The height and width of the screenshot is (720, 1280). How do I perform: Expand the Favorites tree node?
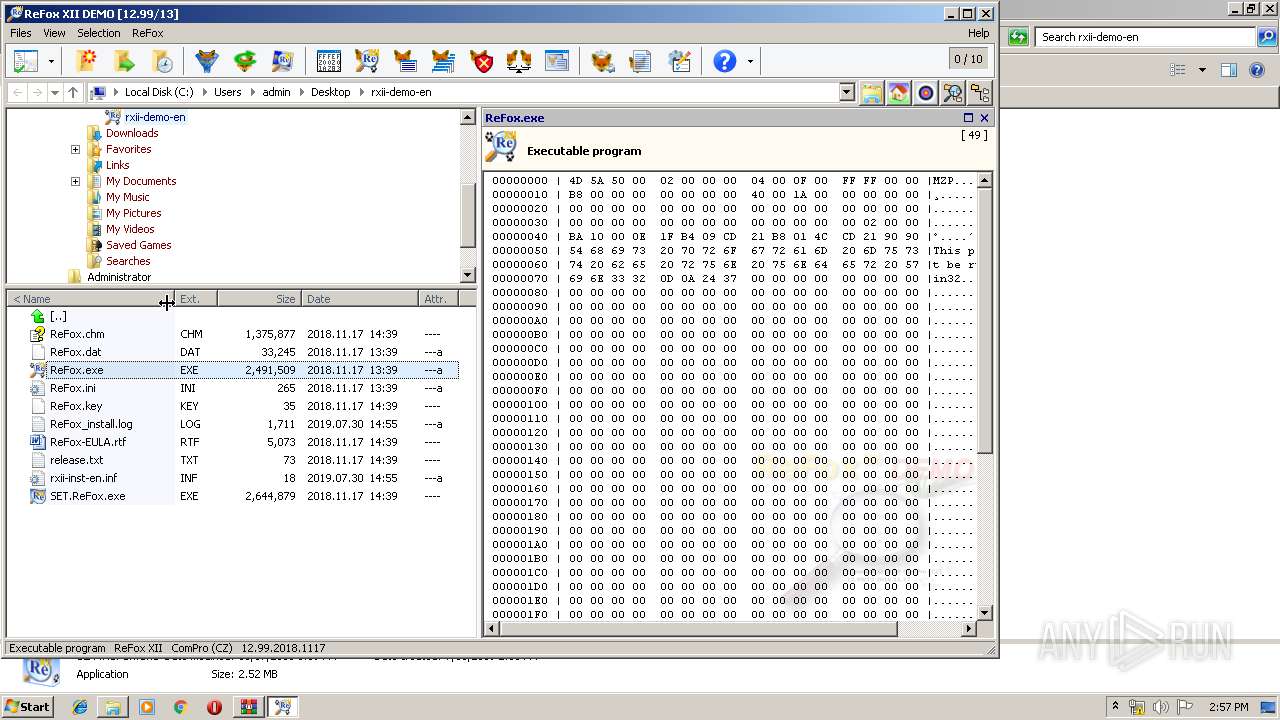(x=75, y=149)
